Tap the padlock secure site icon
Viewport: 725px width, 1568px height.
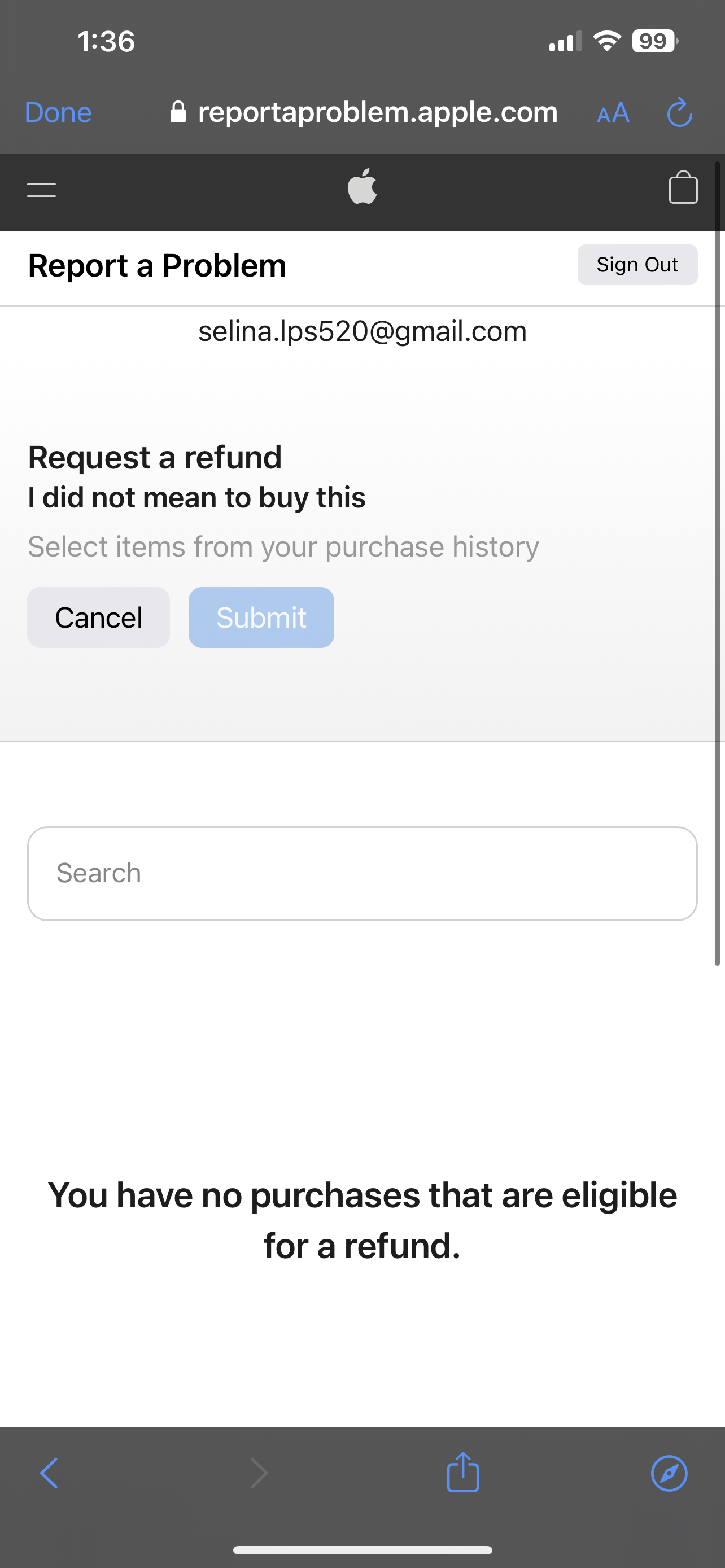pyautogui.click(x=178, y=112)
